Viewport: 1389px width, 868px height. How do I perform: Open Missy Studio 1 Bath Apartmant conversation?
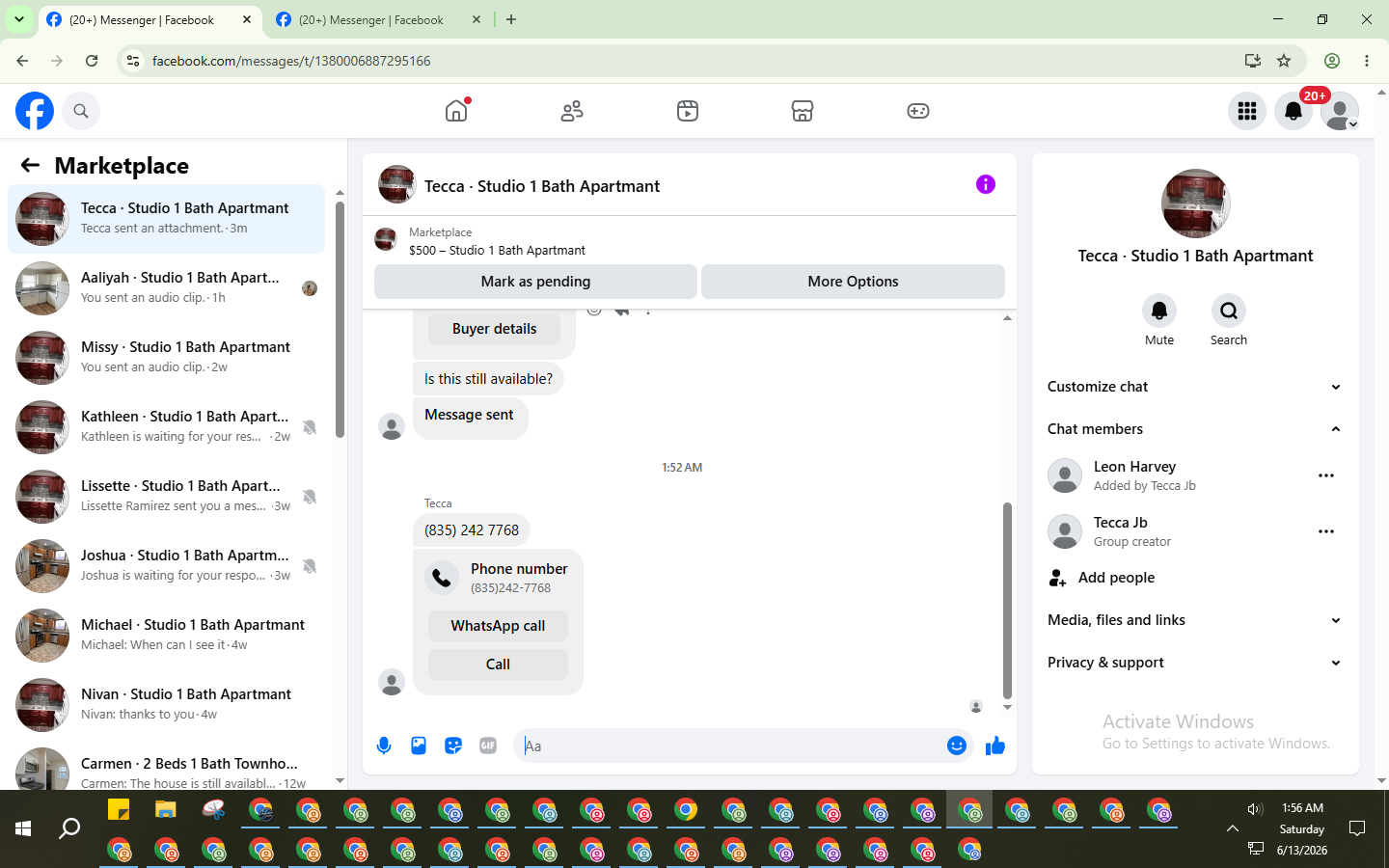167,358
